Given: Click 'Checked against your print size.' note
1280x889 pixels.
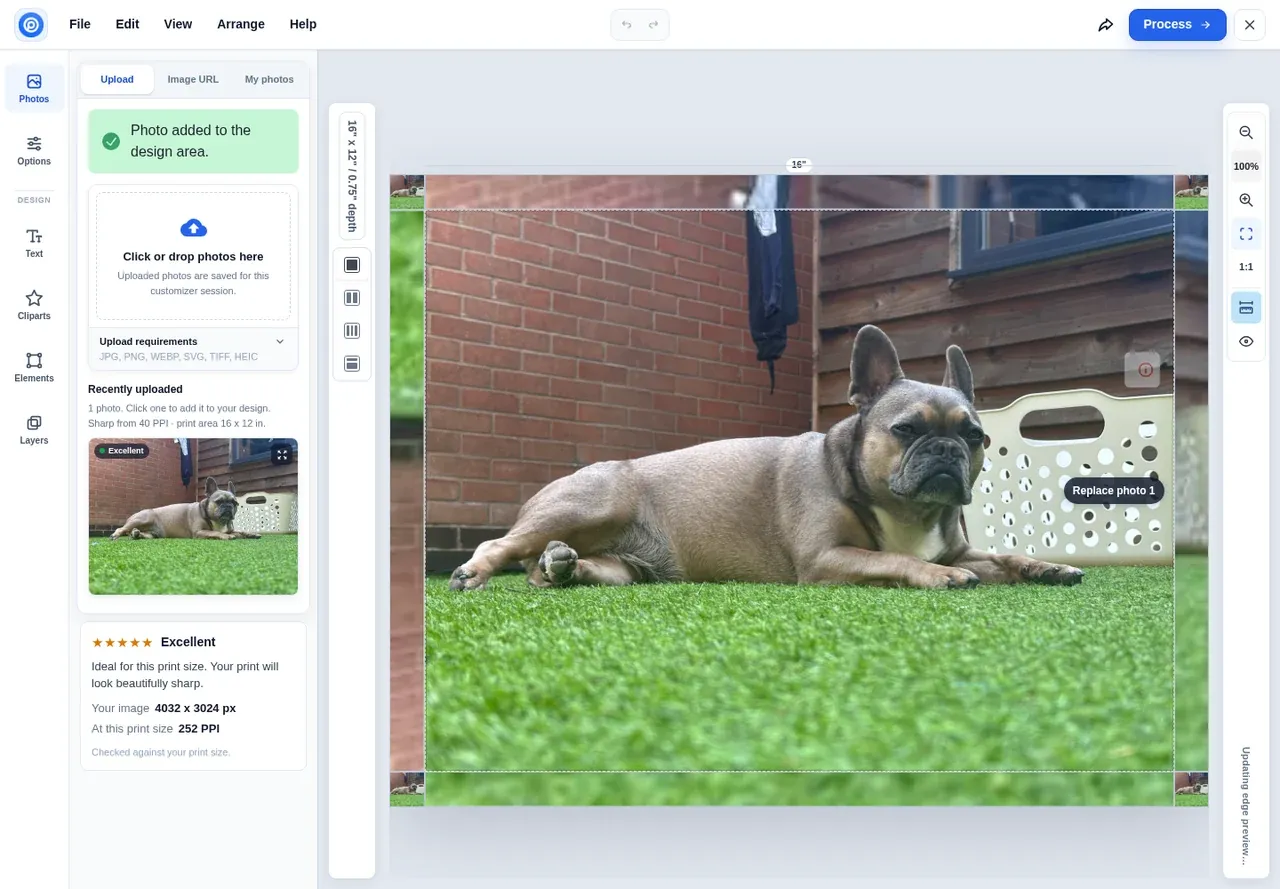Looking at the screenshot, I should pyautogui.click(x=160, y=752).
